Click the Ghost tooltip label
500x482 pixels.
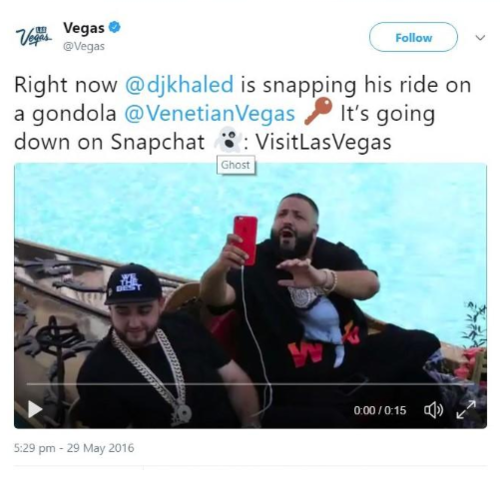coord(236,165)
